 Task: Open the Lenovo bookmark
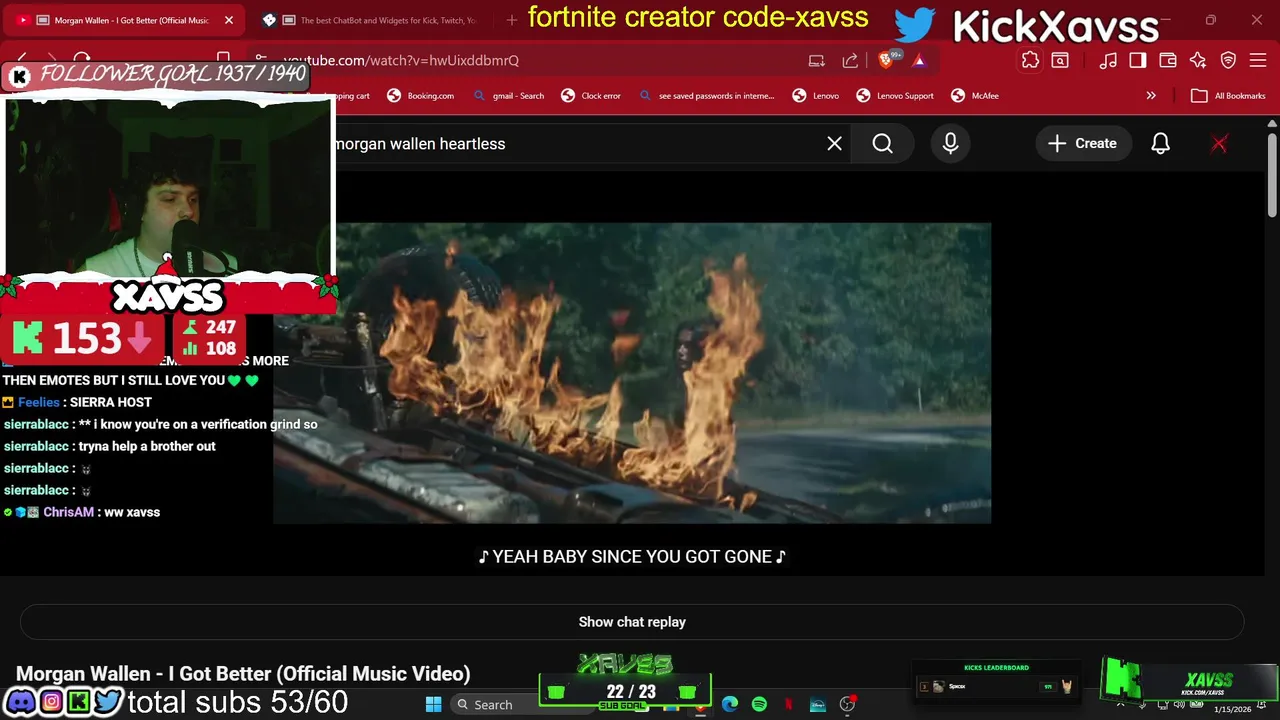[x=816, y=96]
